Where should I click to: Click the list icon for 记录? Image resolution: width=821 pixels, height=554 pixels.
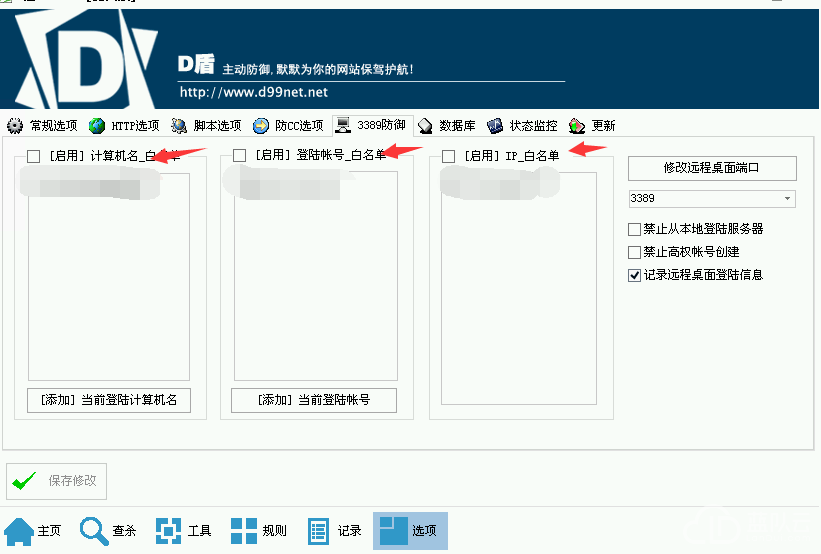318,531
